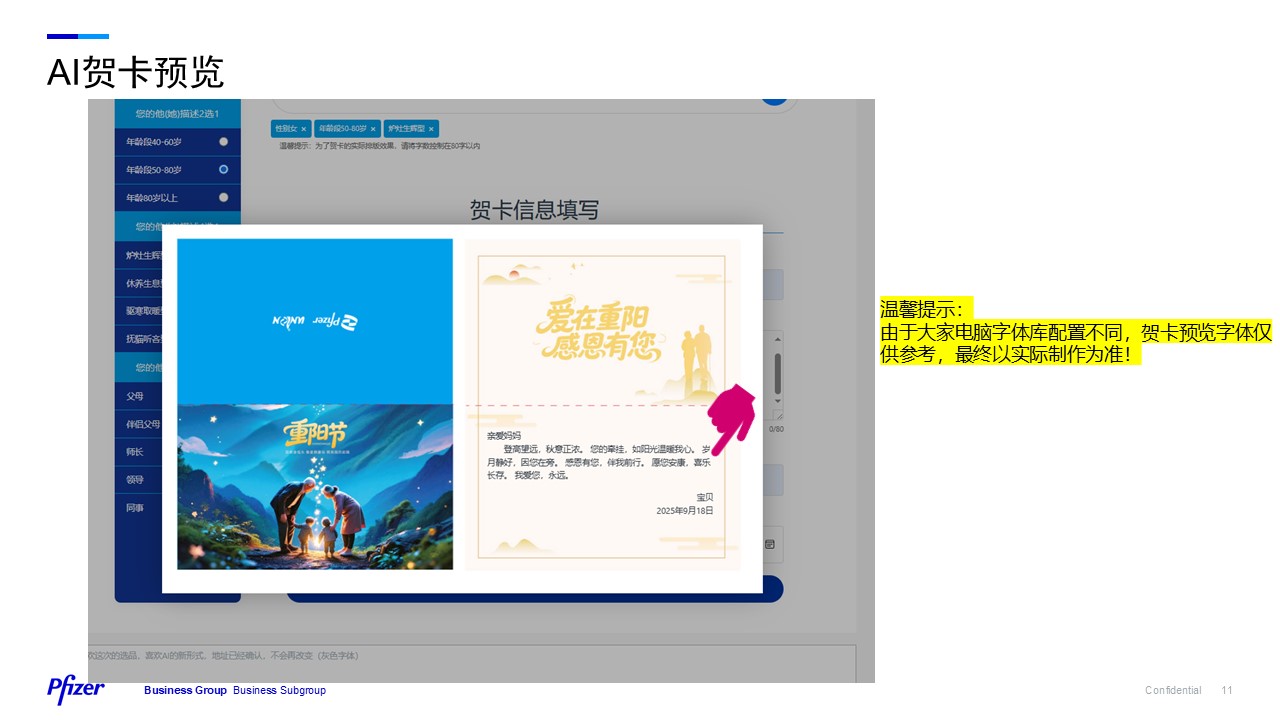The image size is (1280, 720).
Task: Select 师长 from the relationship list
Action: point(135,452)
